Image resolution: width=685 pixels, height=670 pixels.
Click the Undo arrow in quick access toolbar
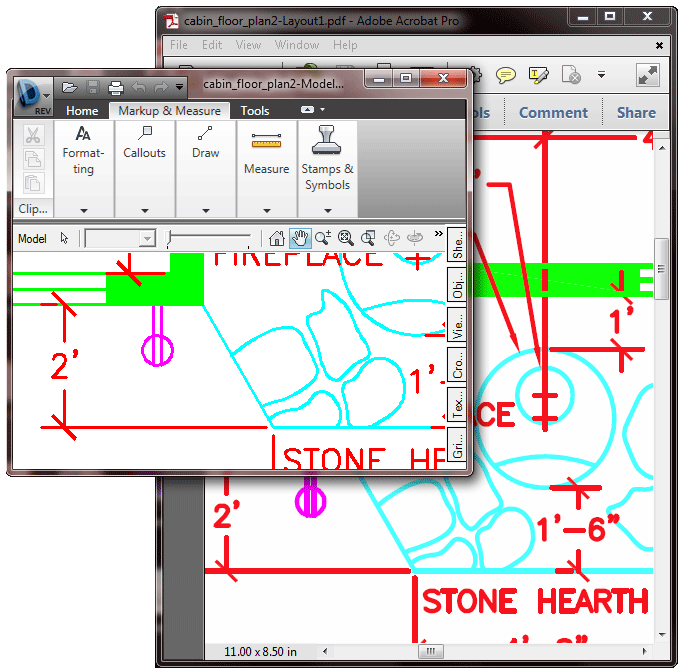tap(139, 87)
